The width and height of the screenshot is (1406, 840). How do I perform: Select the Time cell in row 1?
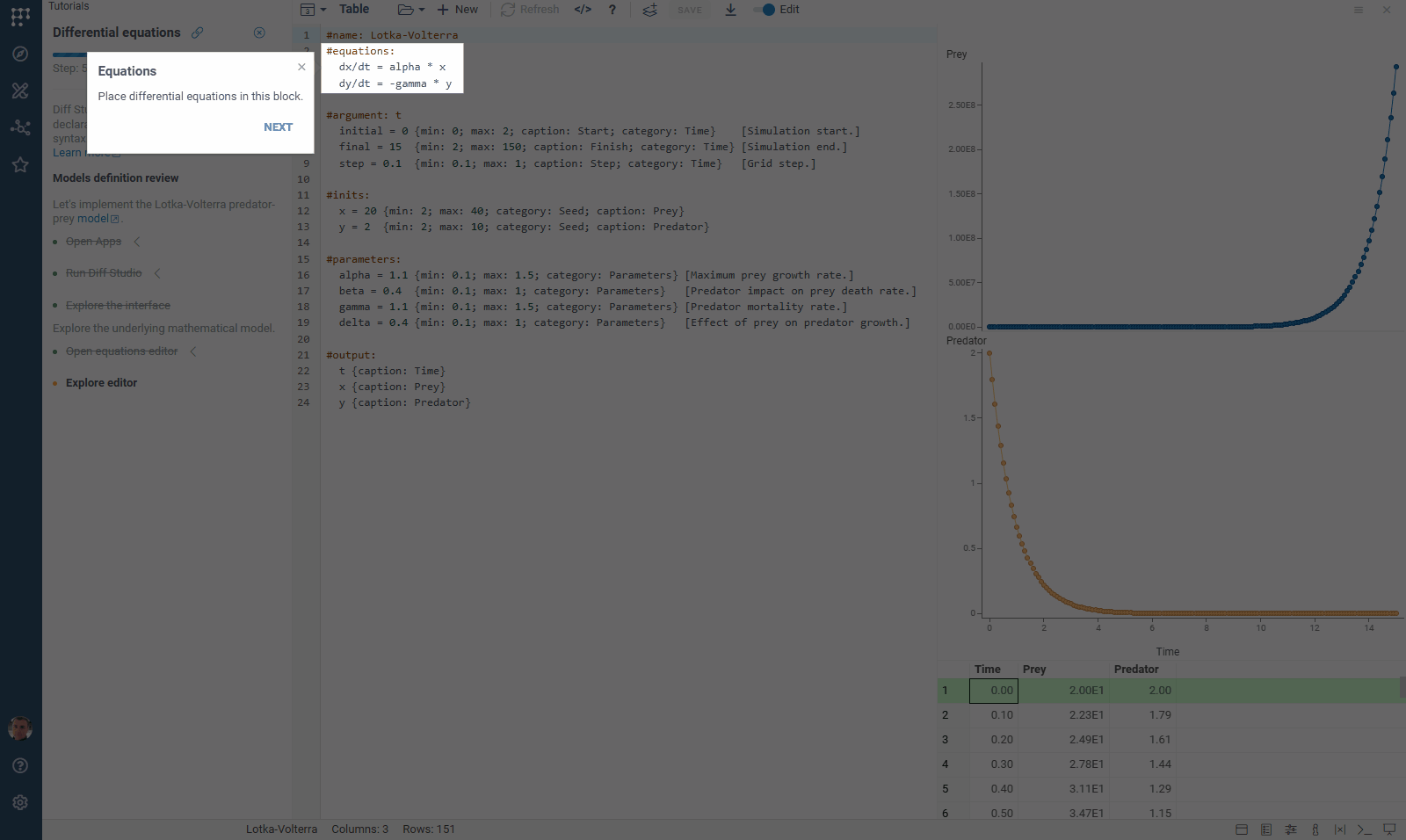tap(993, 691)
